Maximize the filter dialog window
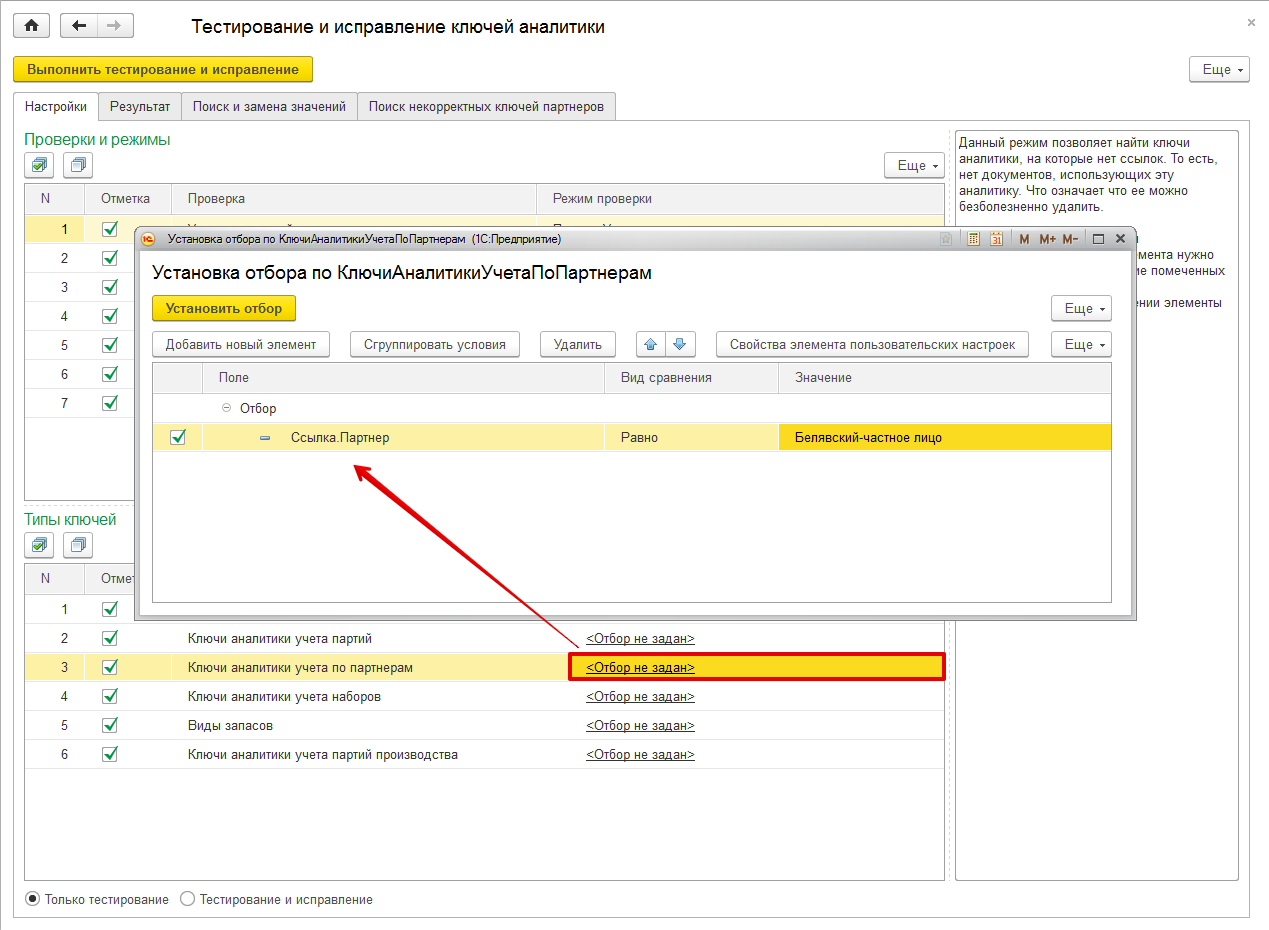Image resolution: width=1269 pixels, height=930 pixels. pos(1098,239)
